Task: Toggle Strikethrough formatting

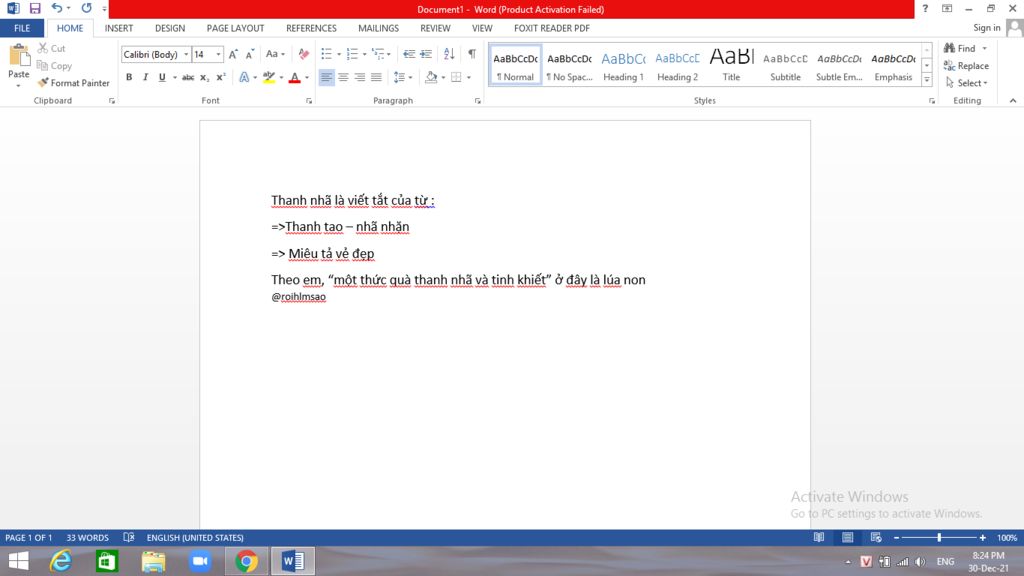Action: pos(188,77)
